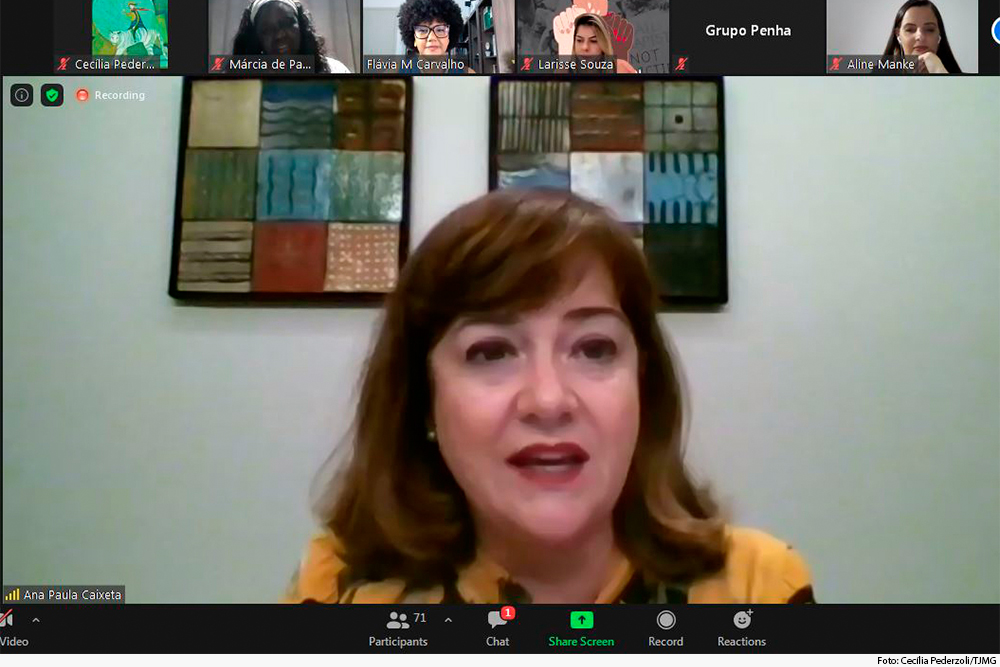Click the Ana Paula Caixeta name label
The width and height of the screenshot is (1000, 667).
coord(72,594)
